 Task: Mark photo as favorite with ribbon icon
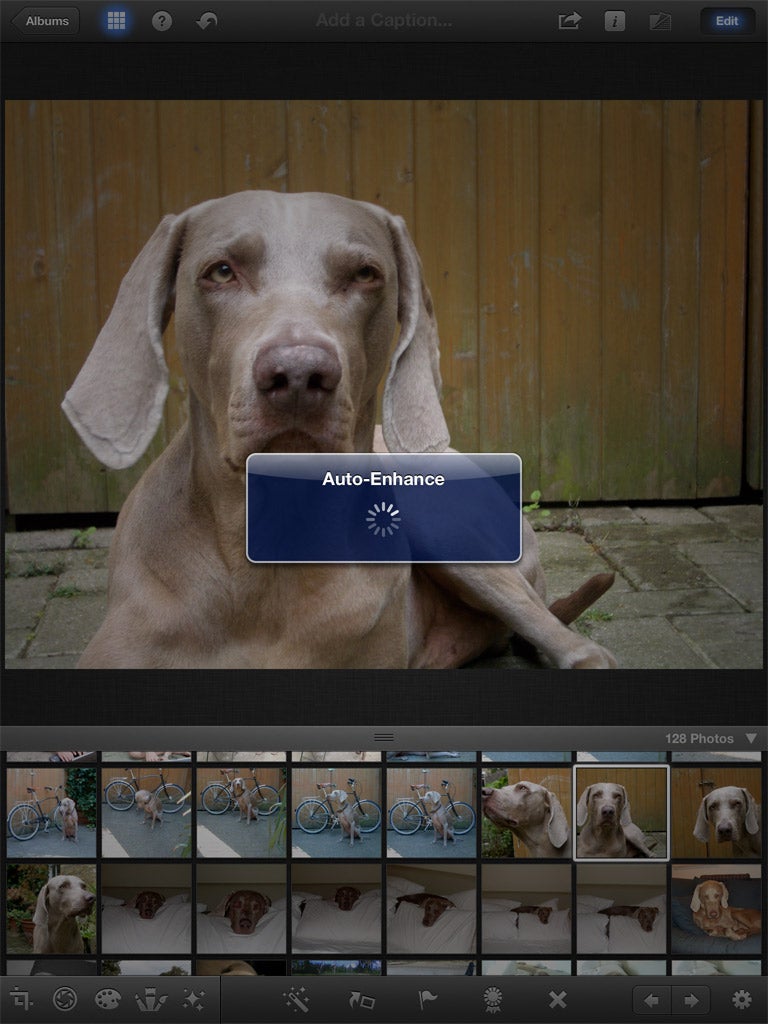tap(492, 998)
